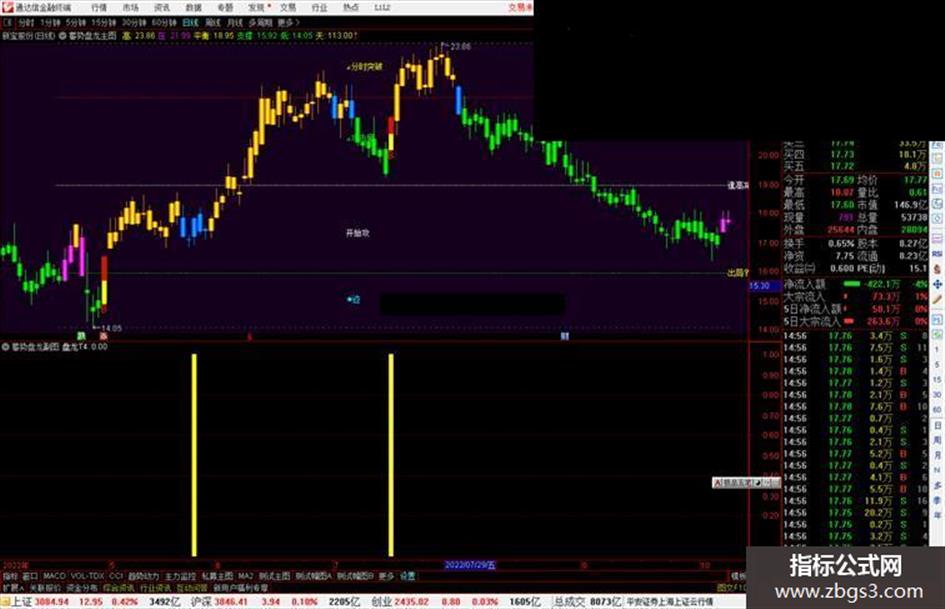Click the second yellow signal bar in sub-chart
Viewport: 945px width, 609px height.
(391, 455)
